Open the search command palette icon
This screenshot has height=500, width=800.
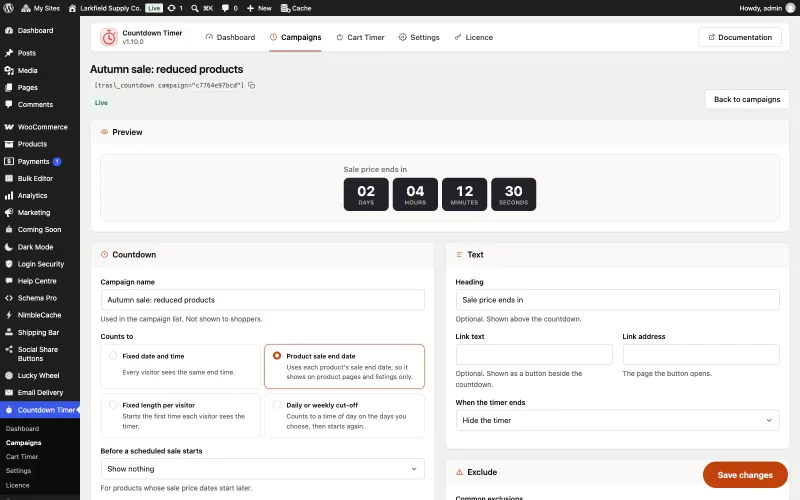202,8
